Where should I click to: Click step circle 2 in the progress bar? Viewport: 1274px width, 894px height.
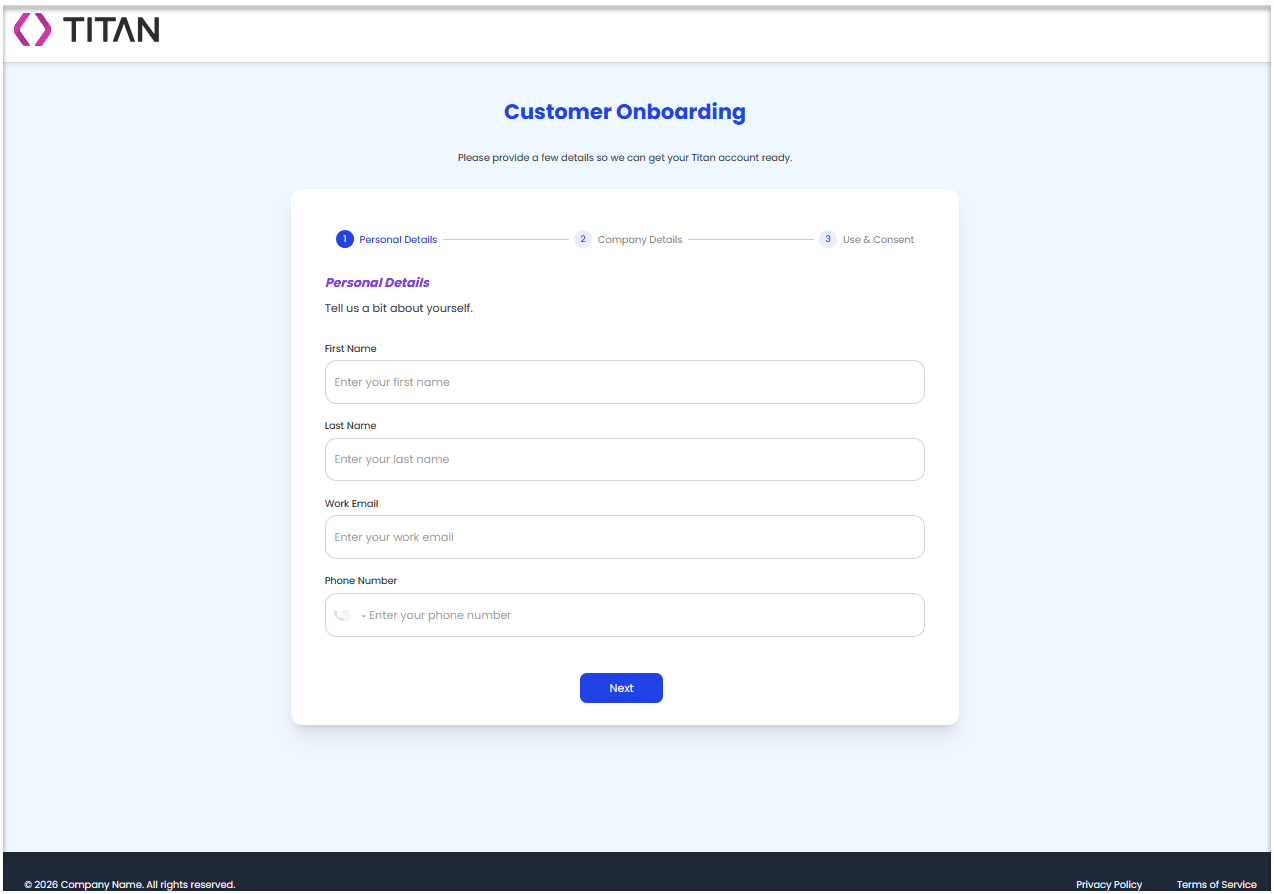click(583, 239)
